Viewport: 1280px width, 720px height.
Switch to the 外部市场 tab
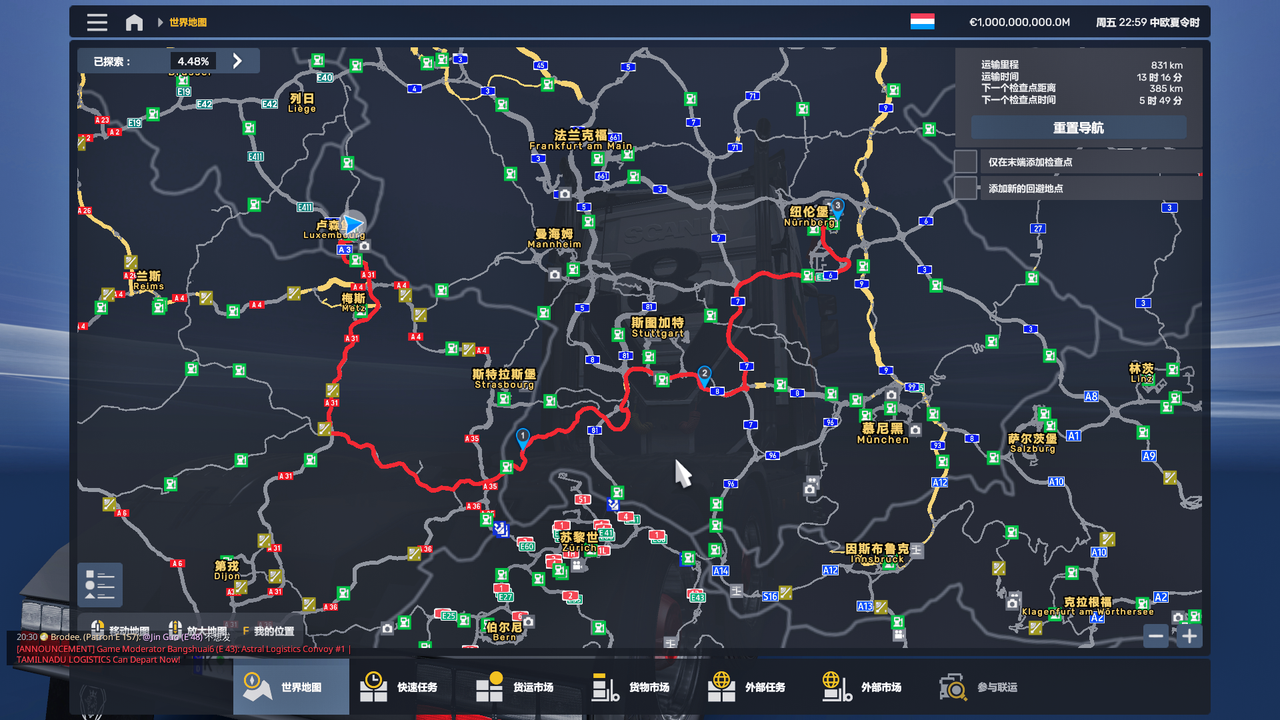coord(871,687)
